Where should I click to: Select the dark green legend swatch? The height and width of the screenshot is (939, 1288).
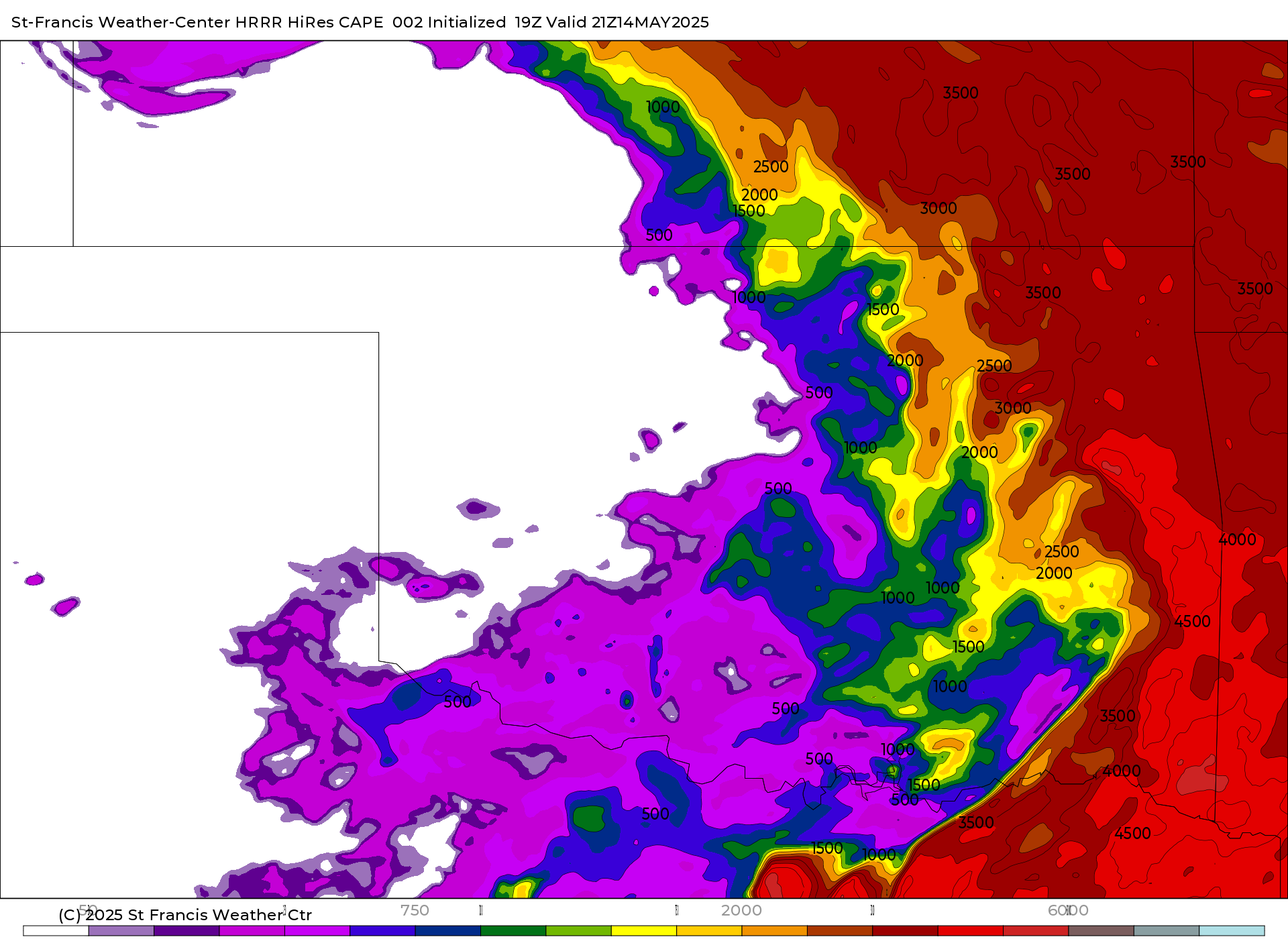(x=513, y=931)
